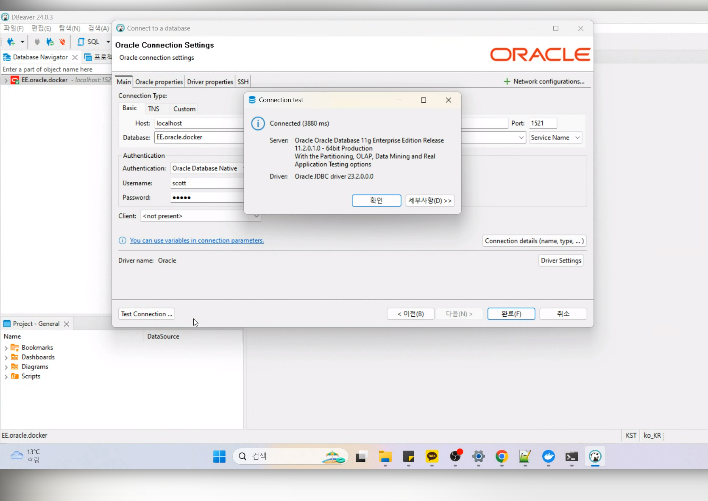Open SQL editor from the toolbar
The image size is (708, 501).
point(88,42)
